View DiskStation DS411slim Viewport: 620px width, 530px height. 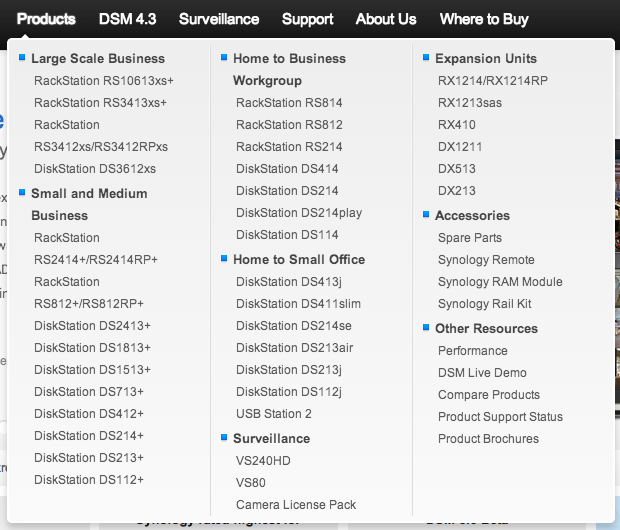[x=299, y=304]
